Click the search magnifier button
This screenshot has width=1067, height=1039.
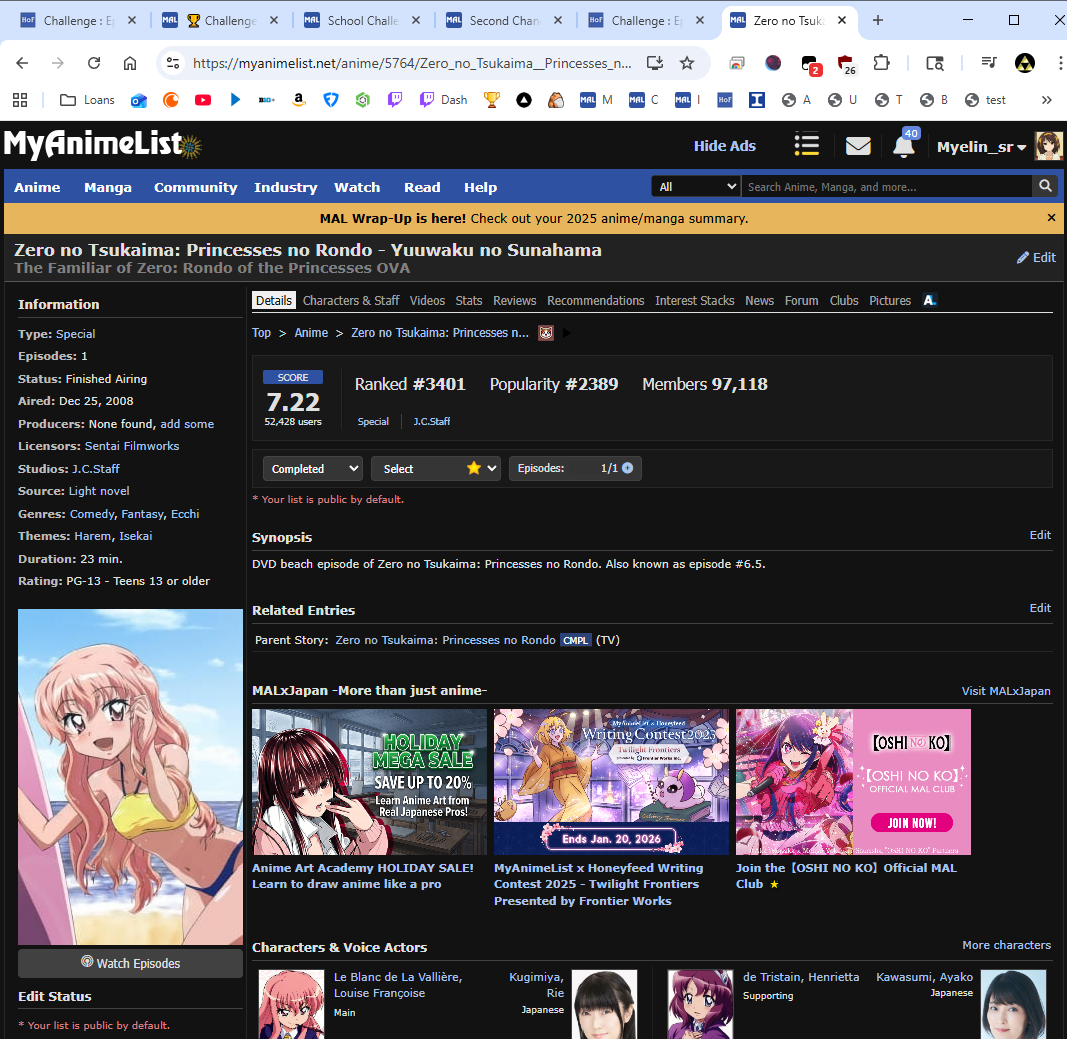(x=1045, y=186)
